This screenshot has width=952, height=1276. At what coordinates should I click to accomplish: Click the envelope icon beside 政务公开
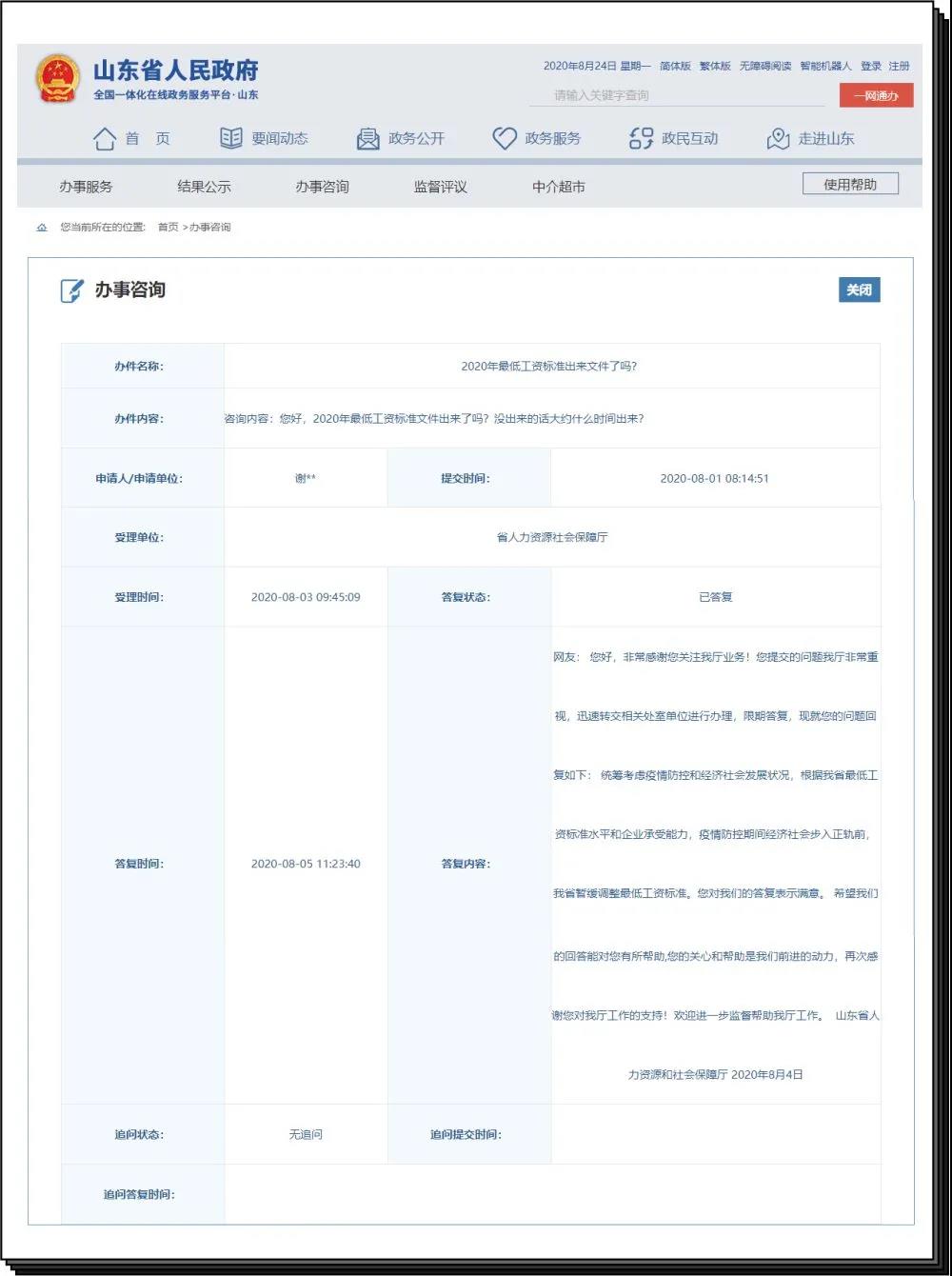coord(367,139)
